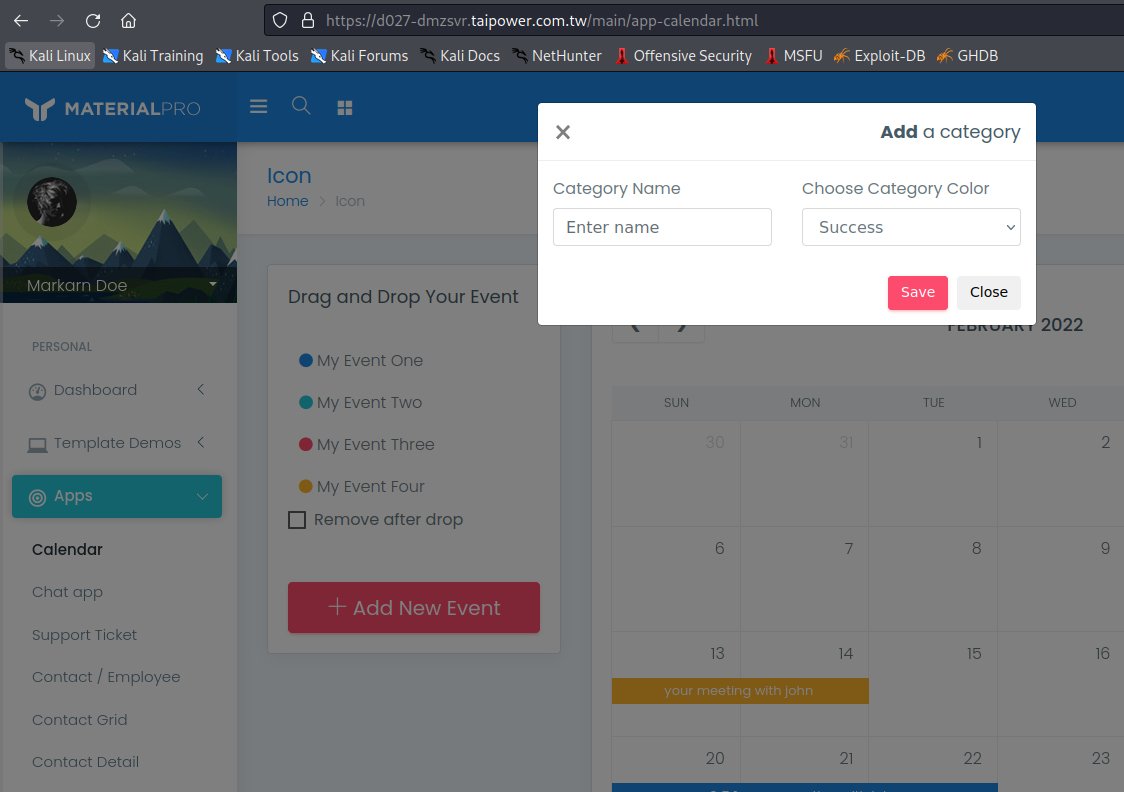The image size is (1124, 792).
Task: Click the teal dot of My Event Two
Action: [x=305, y=402]
